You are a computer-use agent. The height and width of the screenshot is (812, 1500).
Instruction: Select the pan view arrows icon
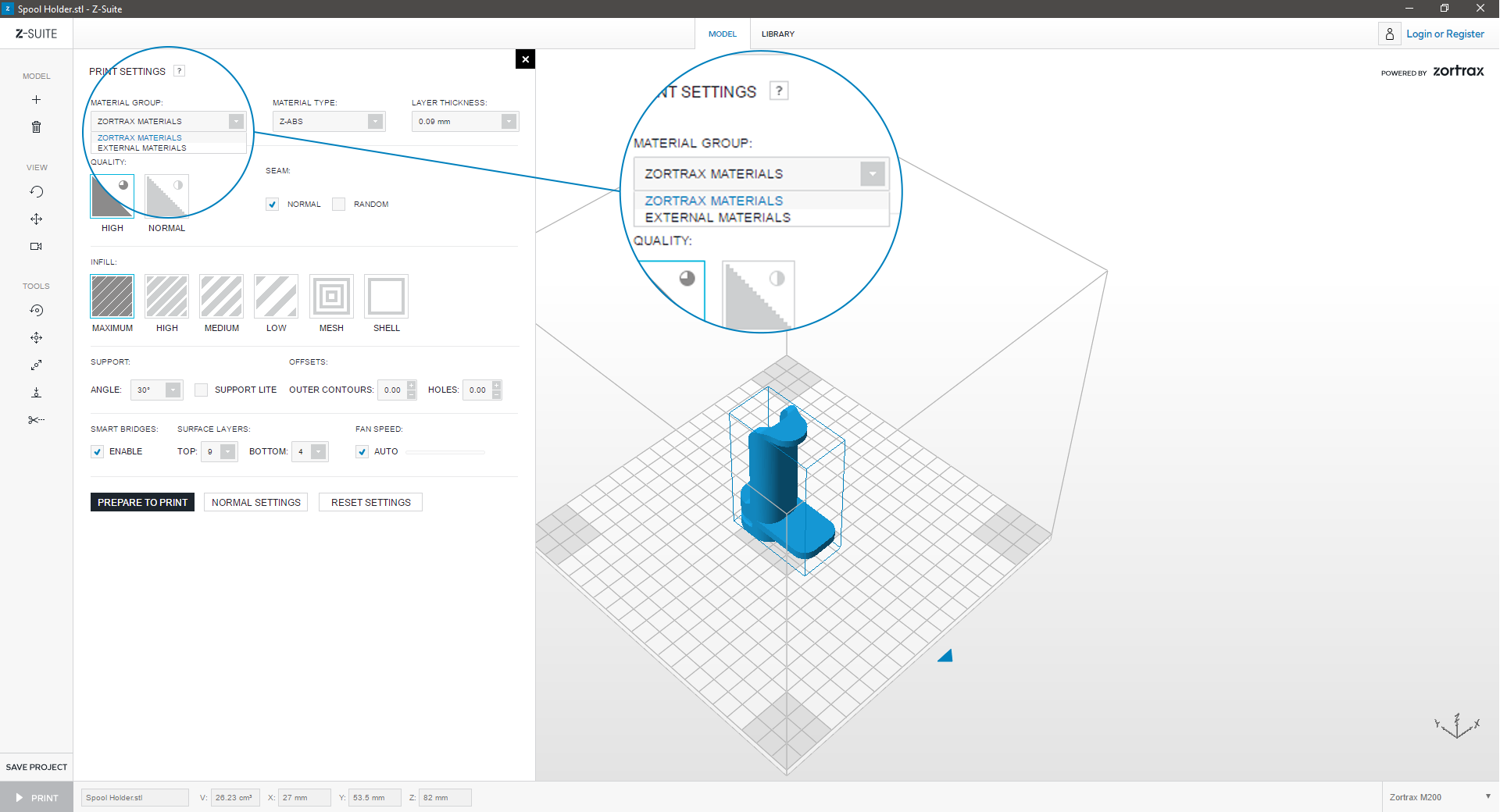[x=36, y=219]
